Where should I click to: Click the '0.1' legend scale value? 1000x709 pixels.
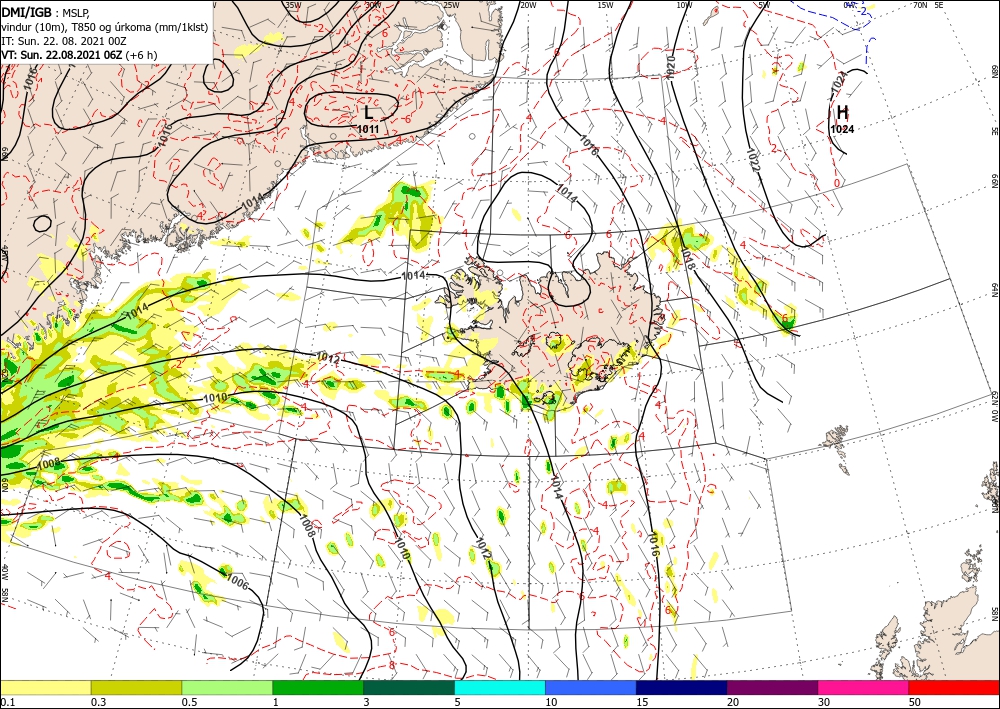tap(7, 702)
